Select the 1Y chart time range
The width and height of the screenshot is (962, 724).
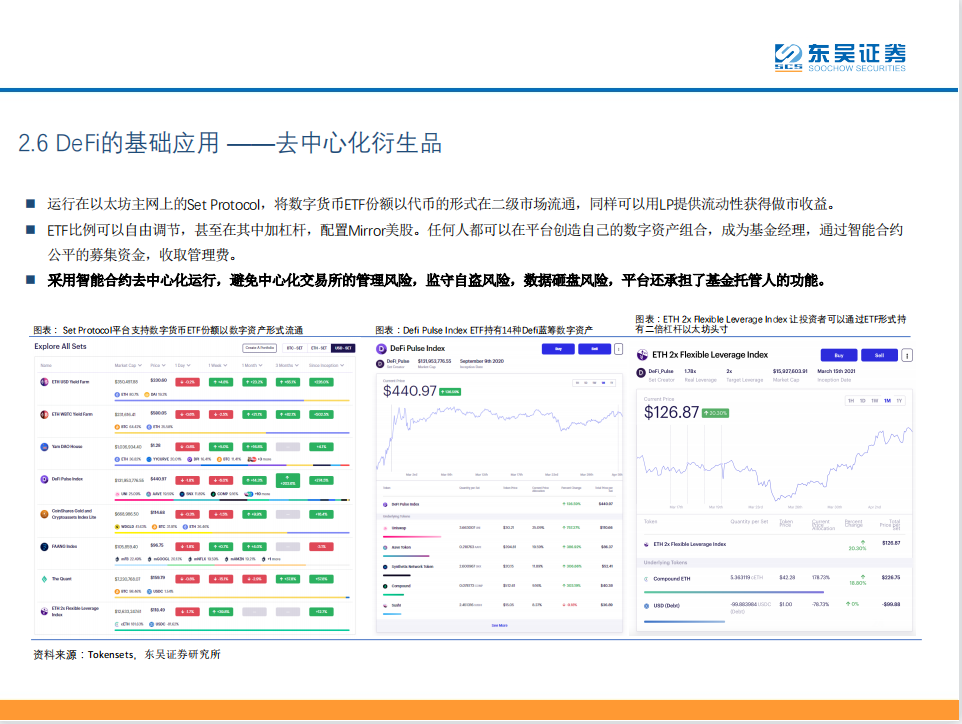pos(900,400)
